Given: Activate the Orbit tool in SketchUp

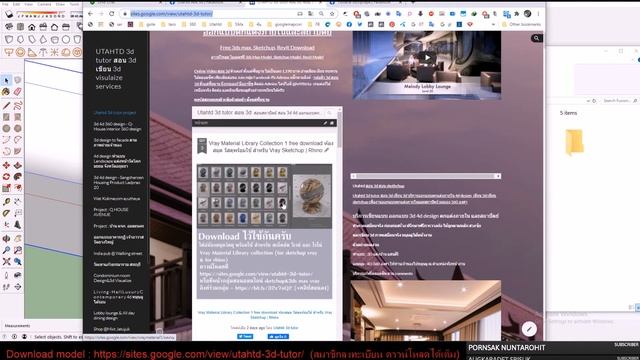Looking at the screenshot, I should [6, 238].
